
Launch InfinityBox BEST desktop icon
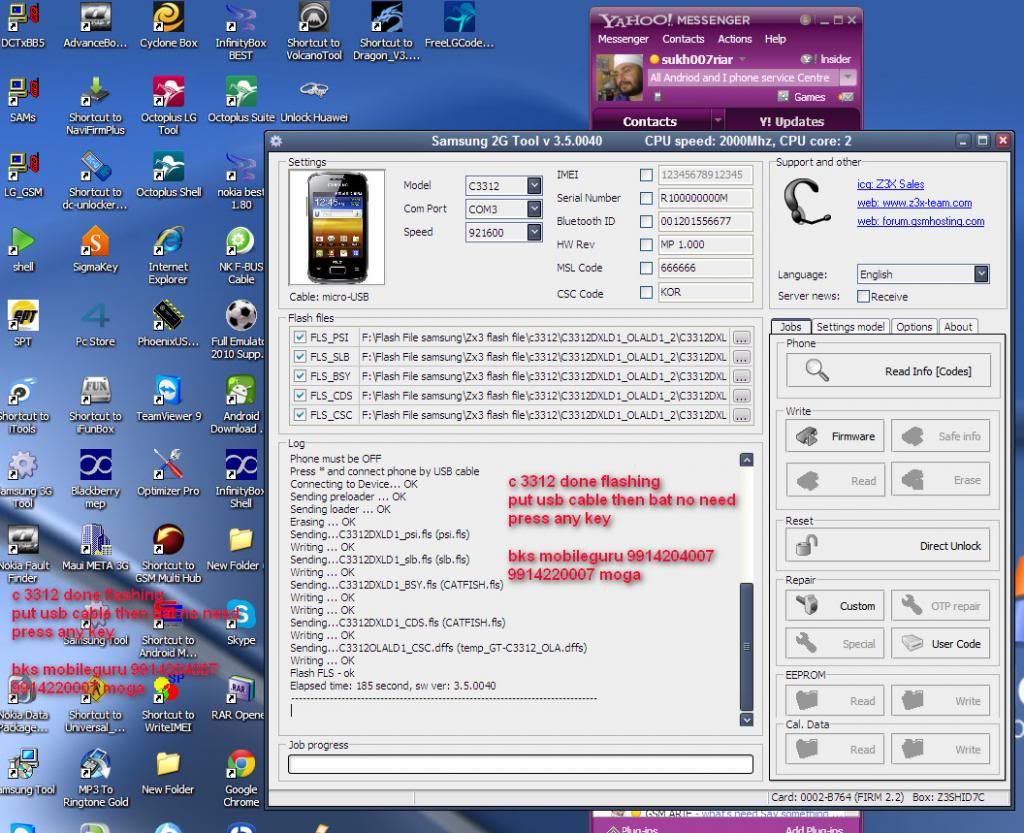coord(240,30)
